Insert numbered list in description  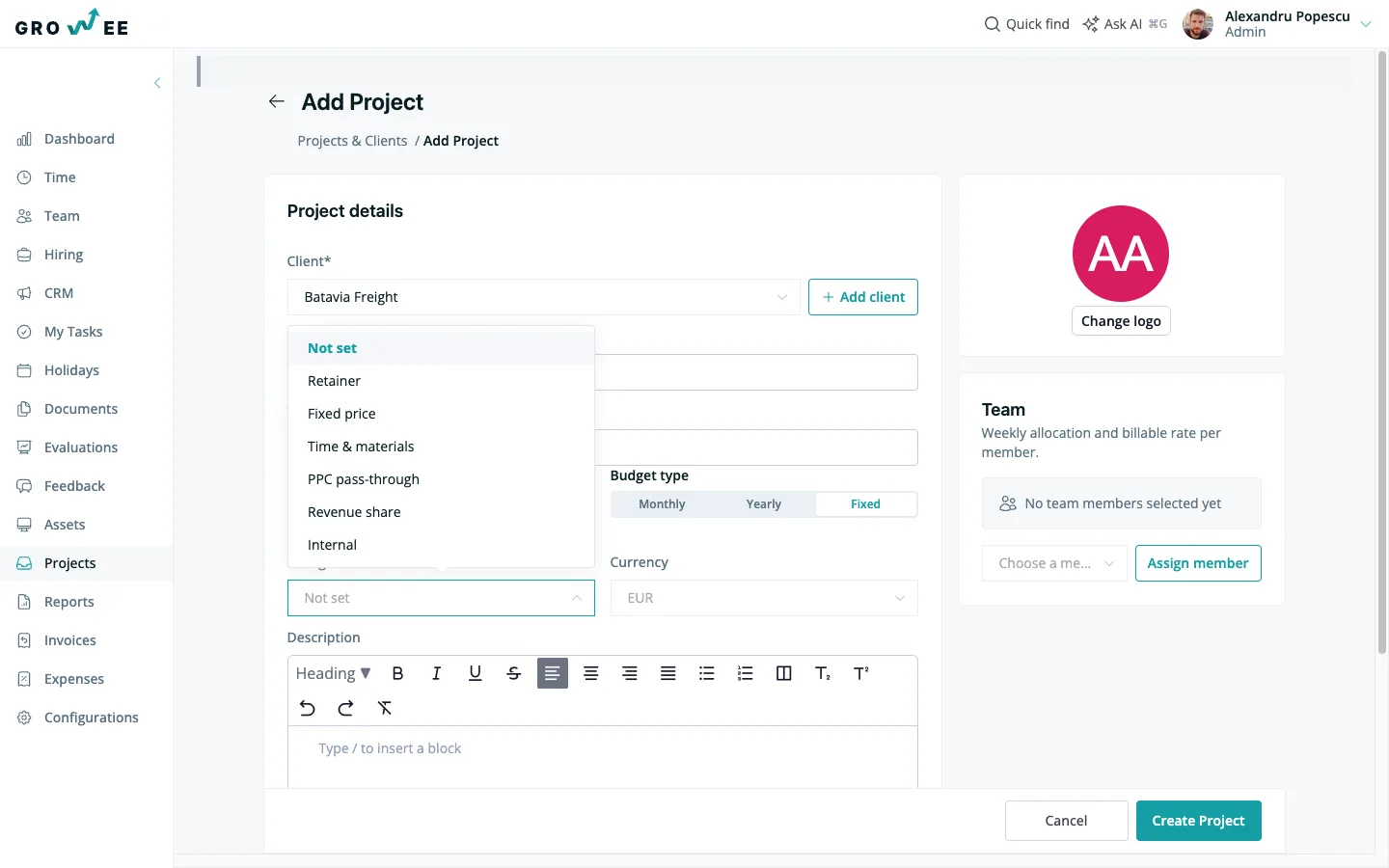point(745,673)
